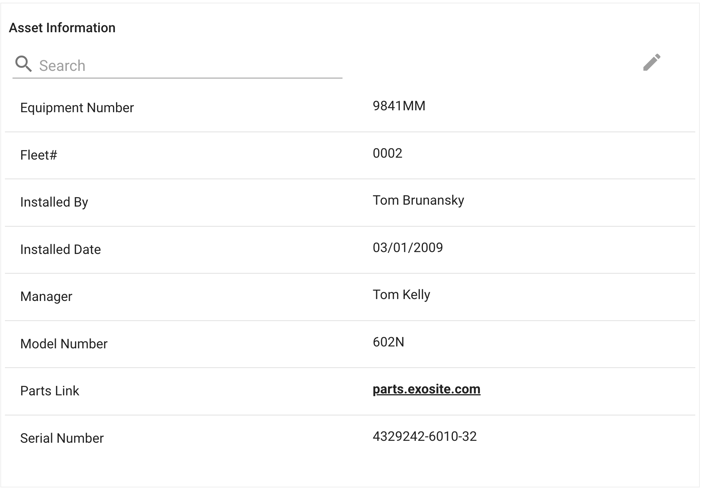Select the Installed By row label
Viewport: 704px width, 492px height.
pos(54,202)
